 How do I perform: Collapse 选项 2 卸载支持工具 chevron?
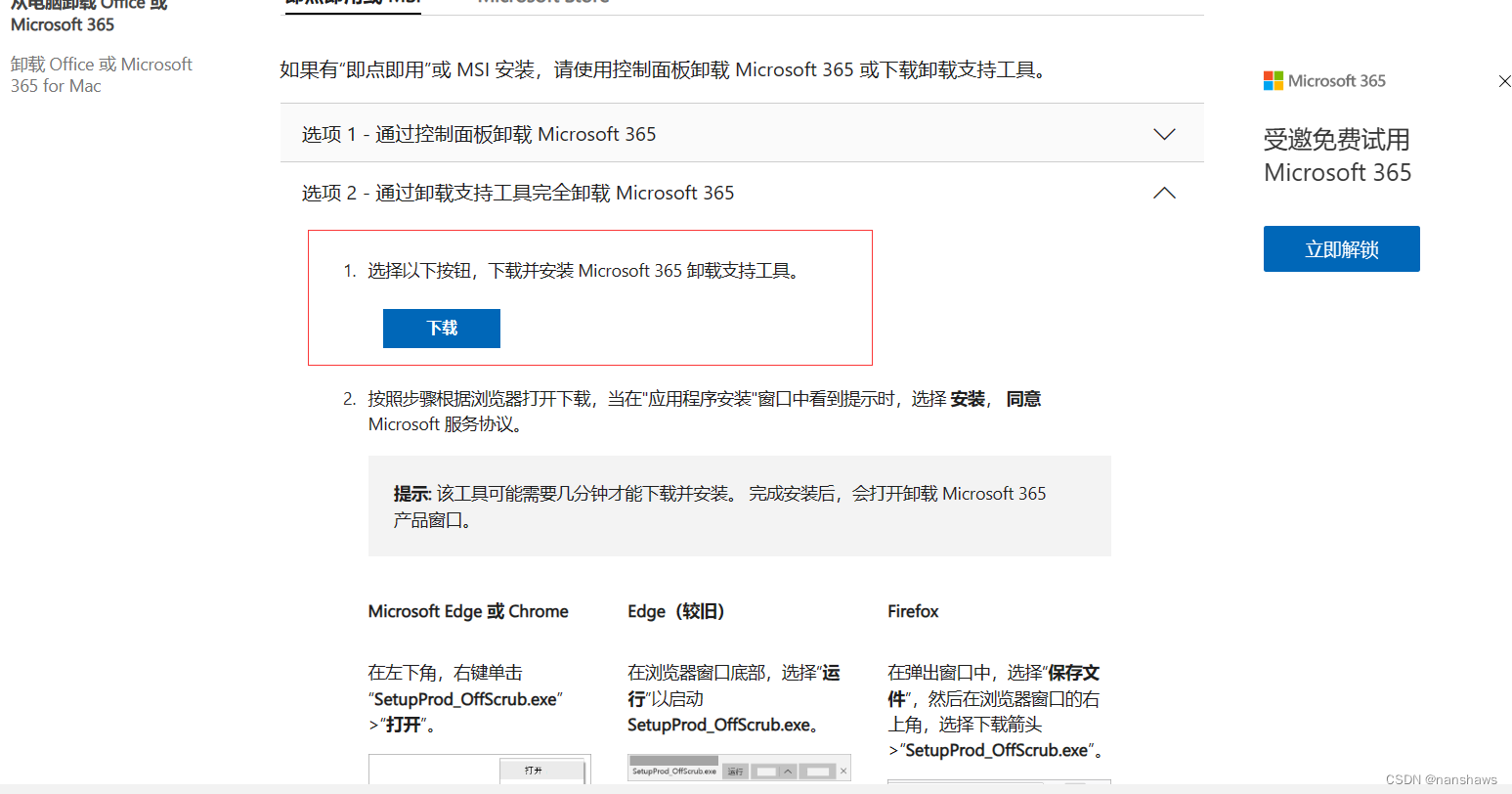[1164, 193]
